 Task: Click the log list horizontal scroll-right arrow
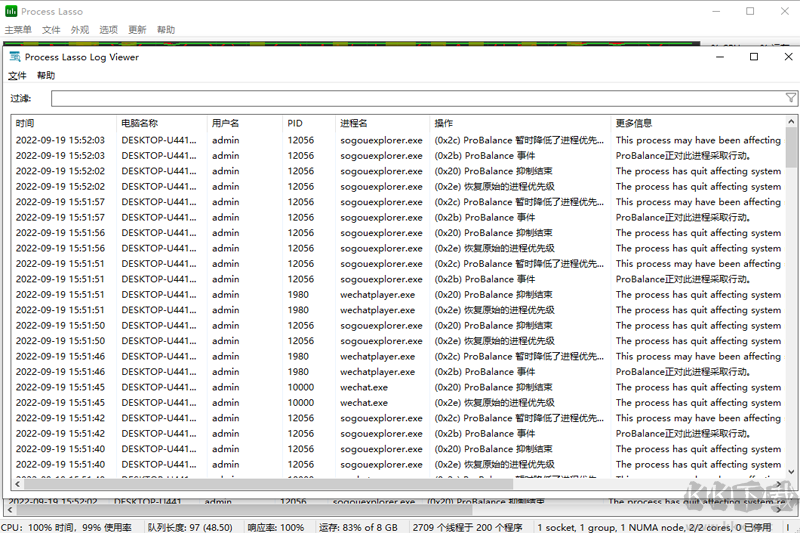(x=779, y=484)
